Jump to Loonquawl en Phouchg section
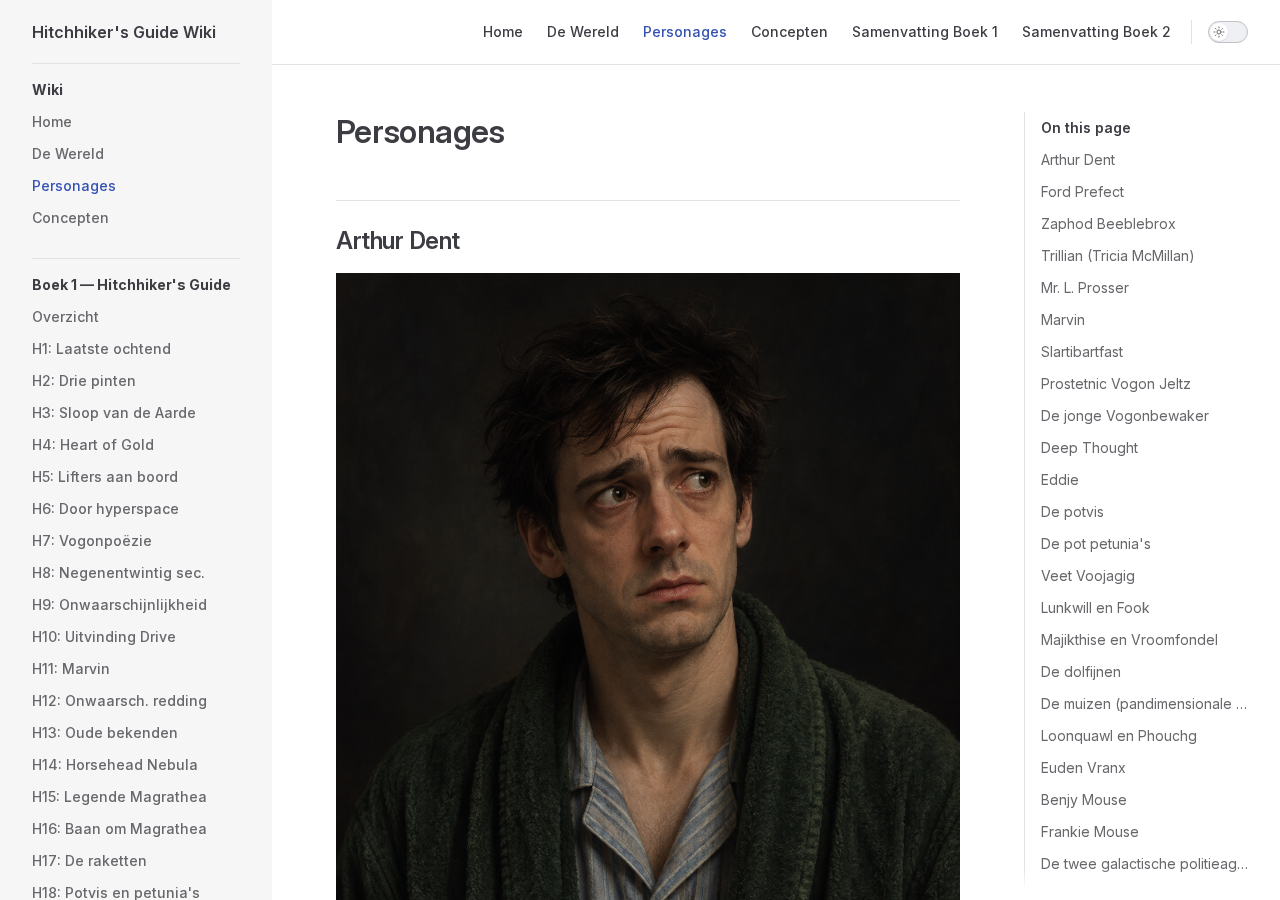Image resolution: width=1280 pixels, height=900 pixels. click(1119, 736)
